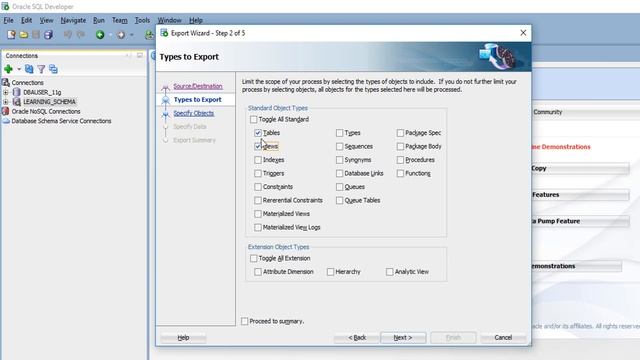Select the LEARNING_SCHEMA connection icon
This screenshot has height=360, width=640.
click(x=17, y=102)
